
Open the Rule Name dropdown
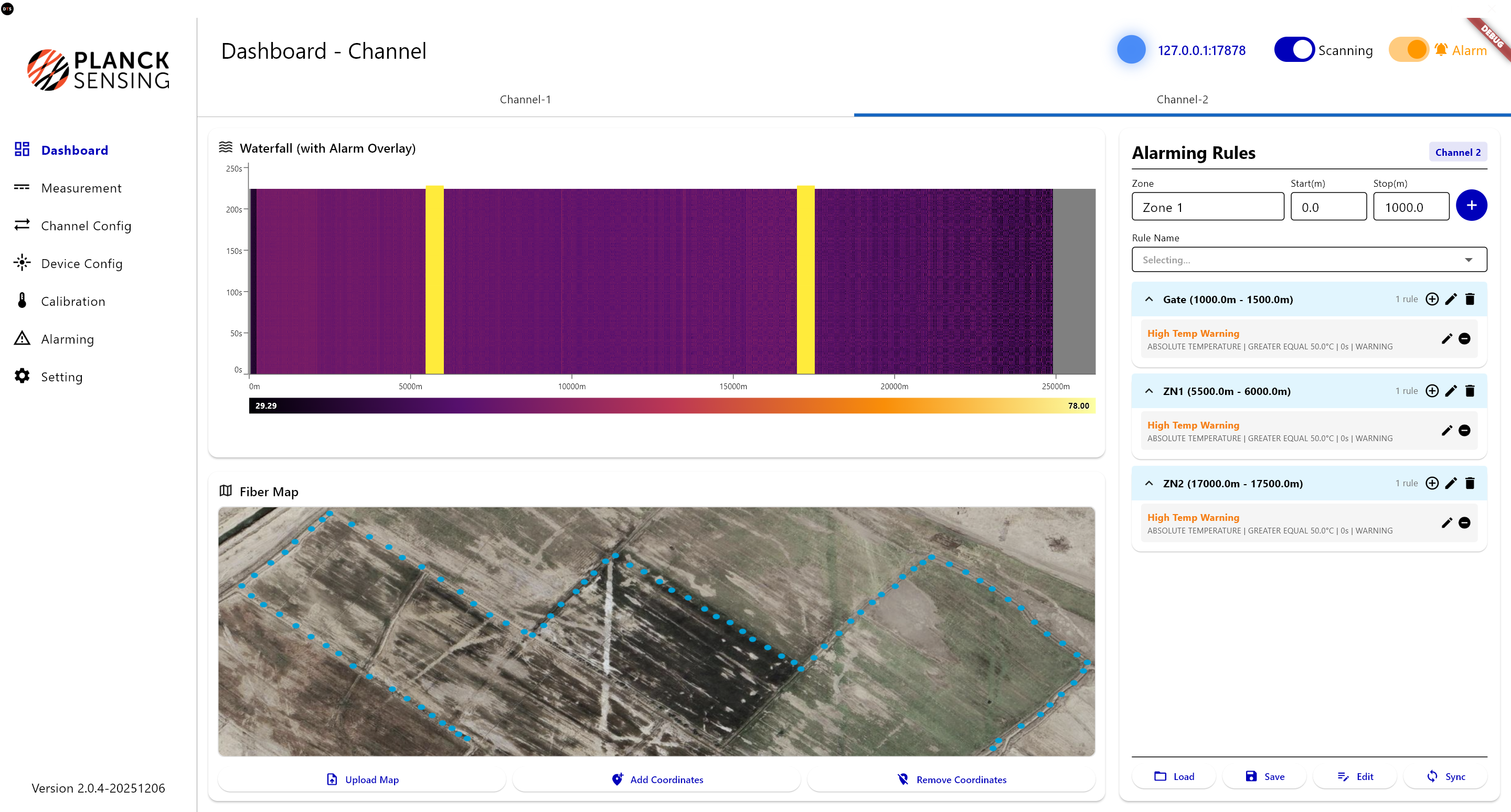click(1308, 260)
